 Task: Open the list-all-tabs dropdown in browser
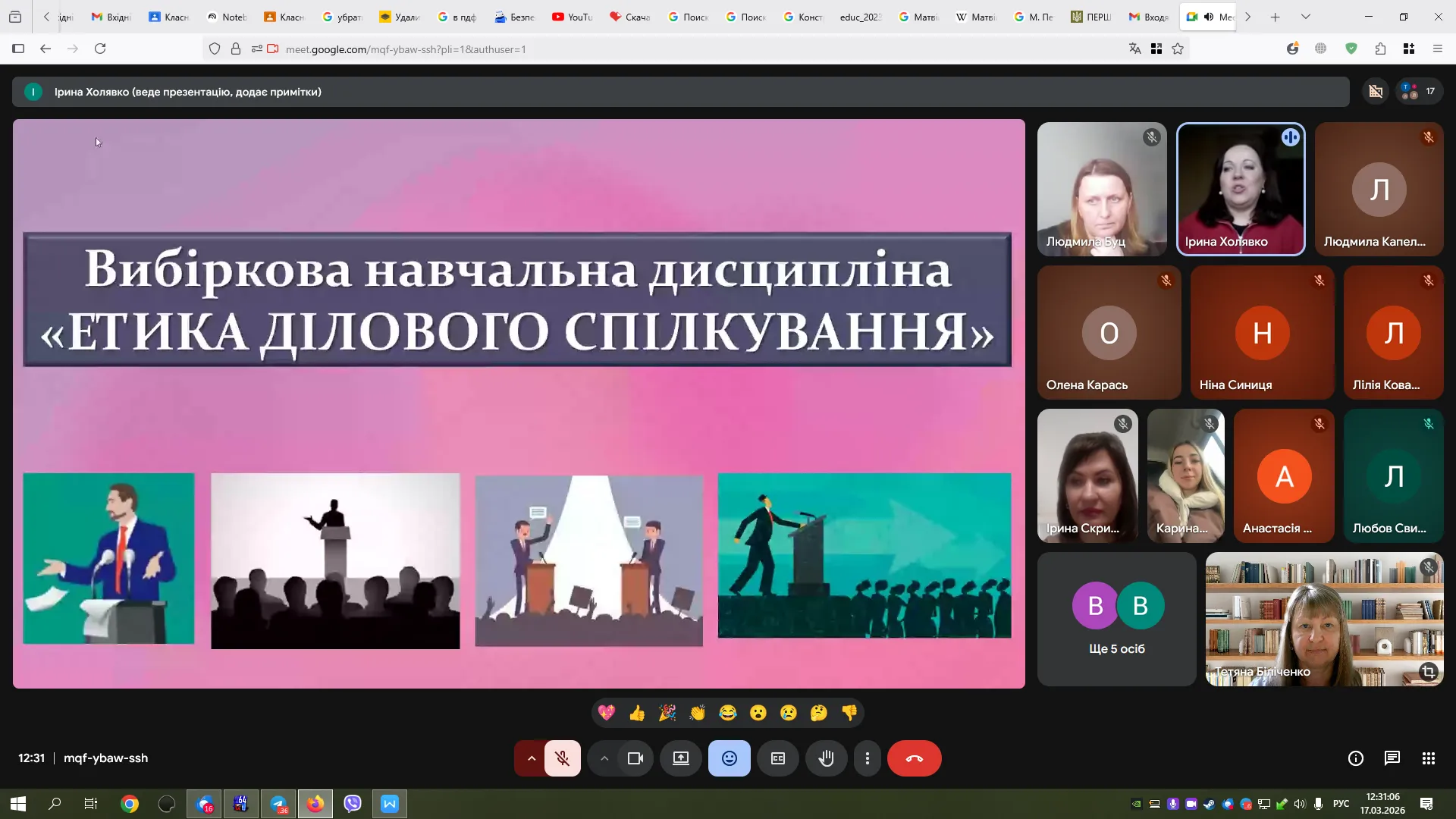tap(1305, 17)
